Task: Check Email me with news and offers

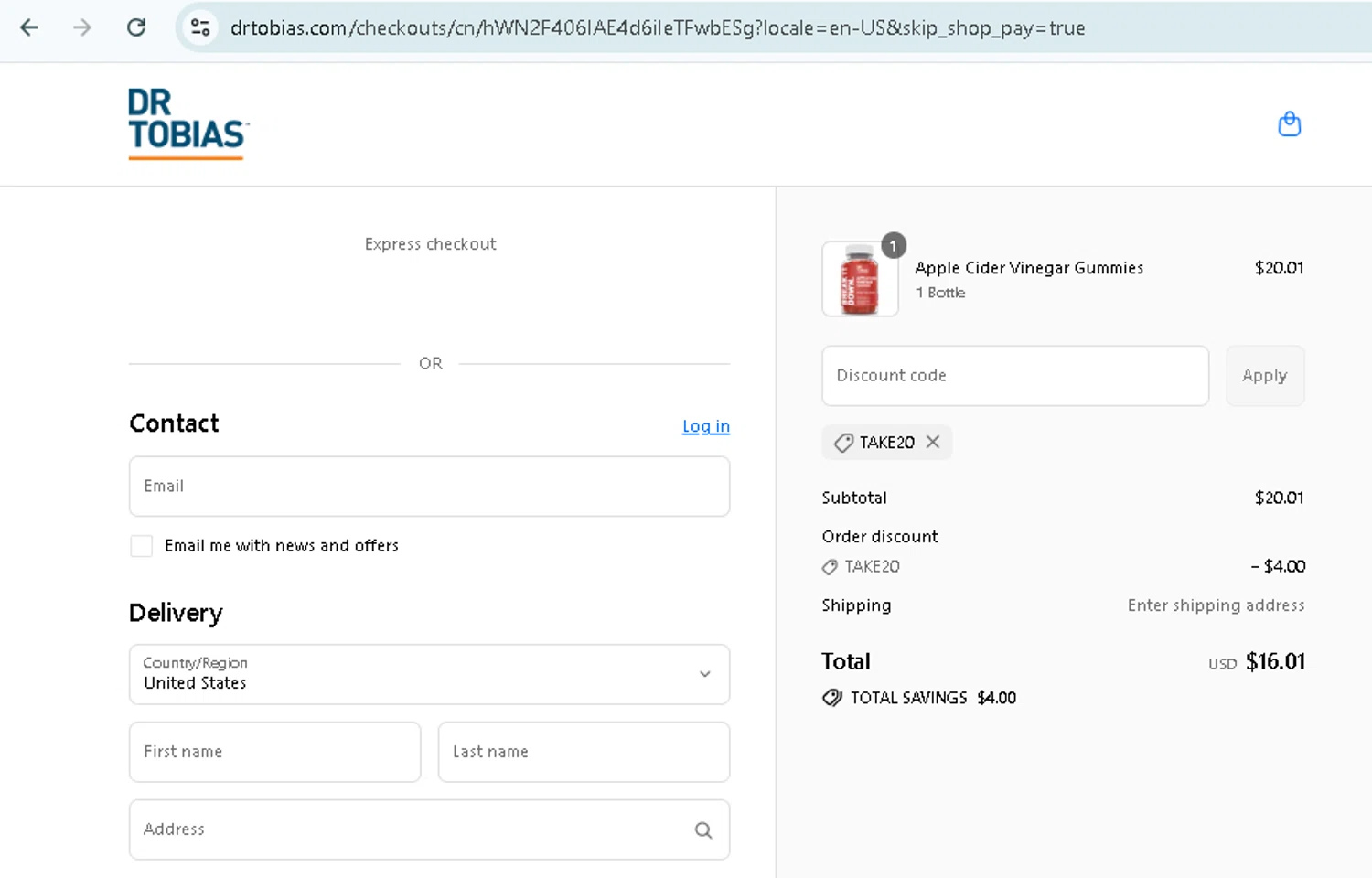Action: coord(142,546)
